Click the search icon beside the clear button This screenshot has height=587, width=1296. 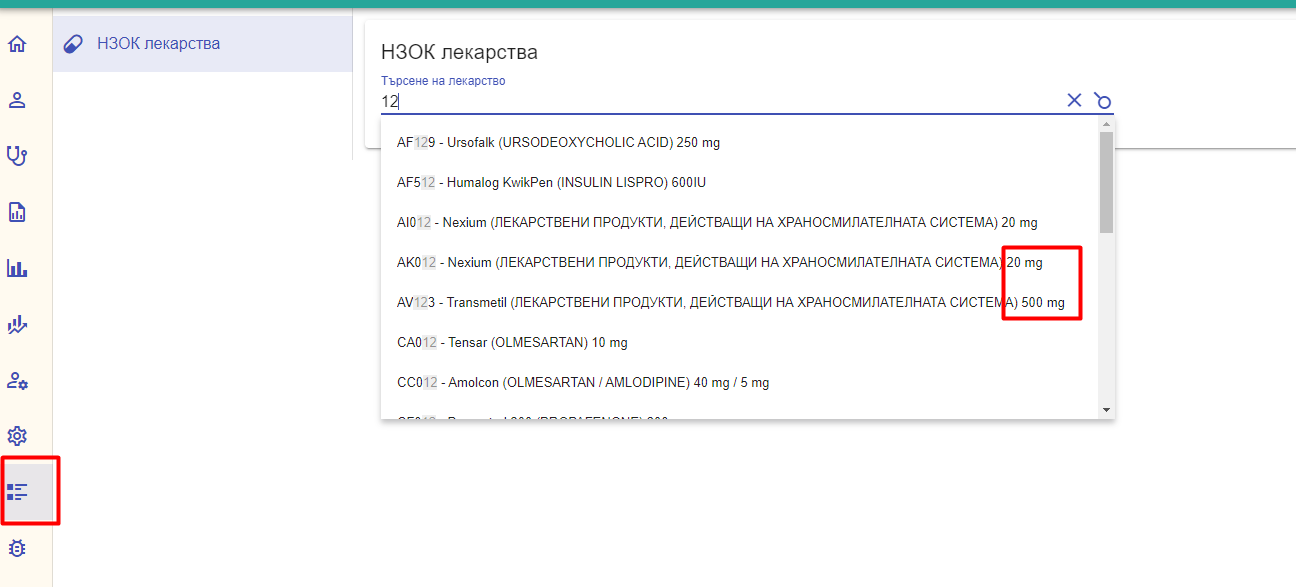tap(1102, 100)
